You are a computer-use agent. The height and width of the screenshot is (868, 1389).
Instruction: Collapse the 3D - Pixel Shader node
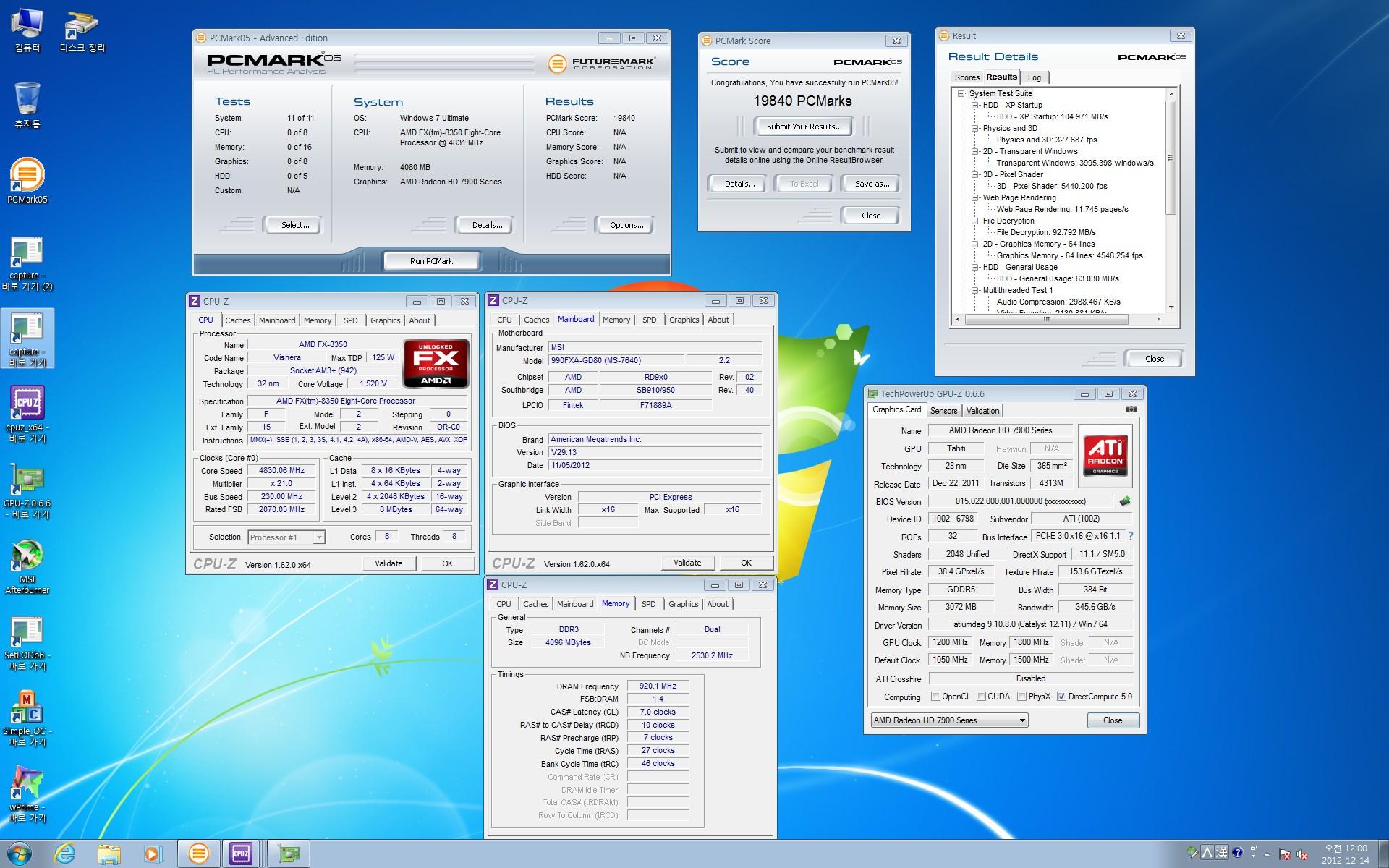(974, 174)
